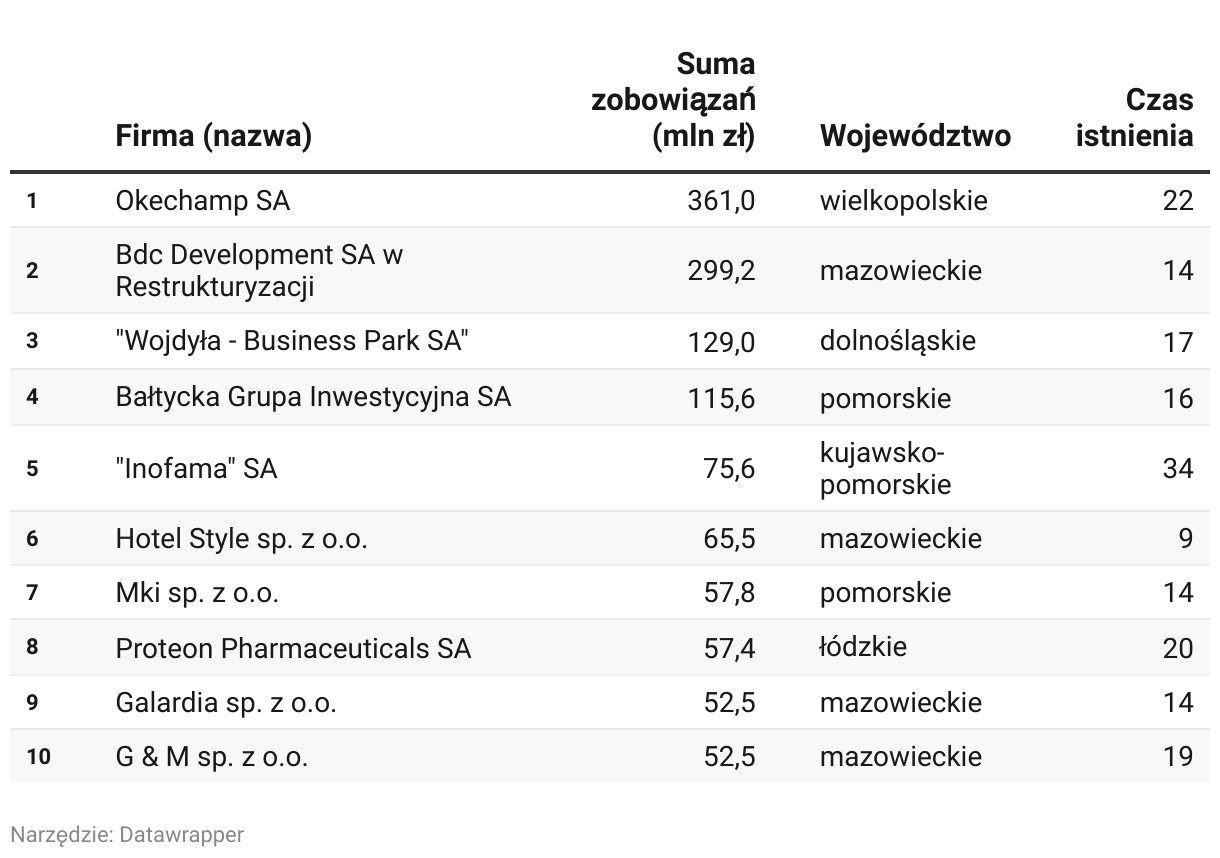Click the "Inofama" SA company name
The width and height of the screenshot is (1220, 858).
pyautogui.click(x=196, y=468)
